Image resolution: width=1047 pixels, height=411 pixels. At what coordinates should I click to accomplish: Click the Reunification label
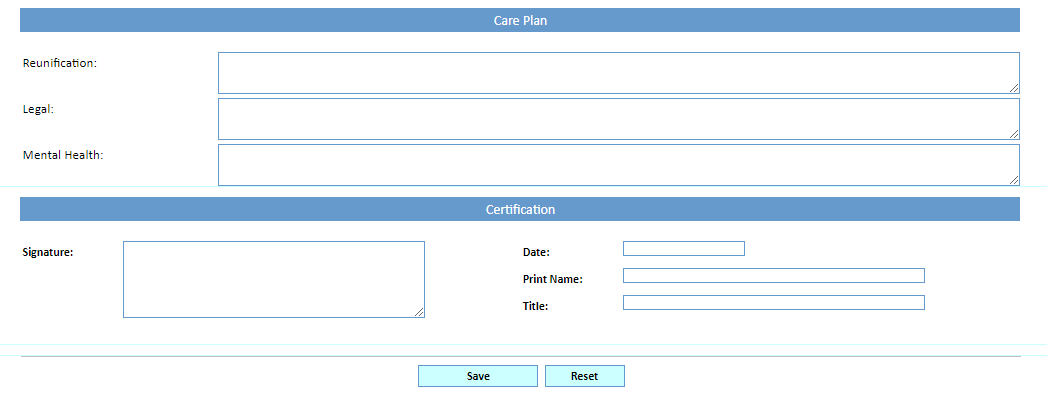[x=60, y=63]
